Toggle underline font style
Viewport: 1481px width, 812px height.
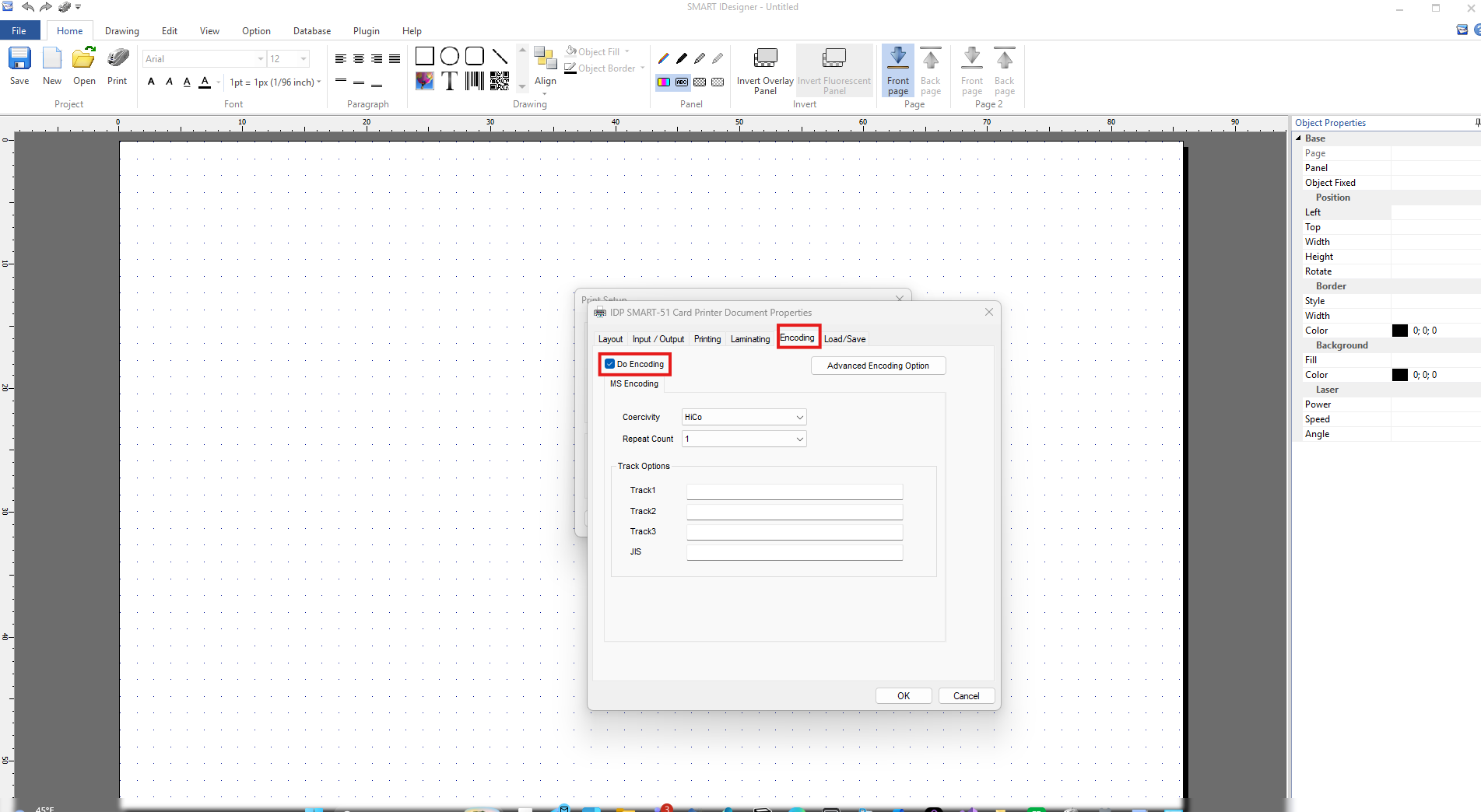click(187, 82)
